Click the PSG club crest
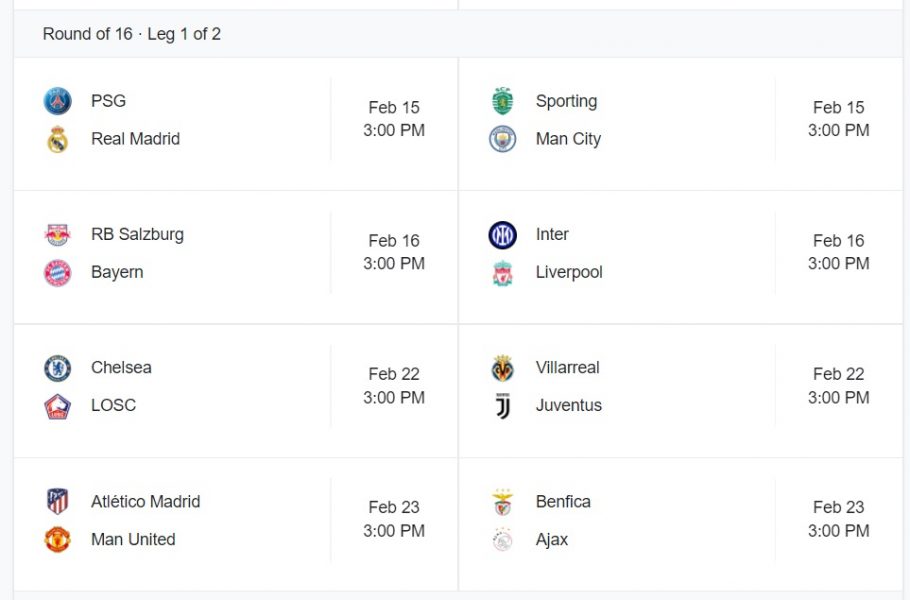Screen dimensions: 910x600 tap(58, 101)
